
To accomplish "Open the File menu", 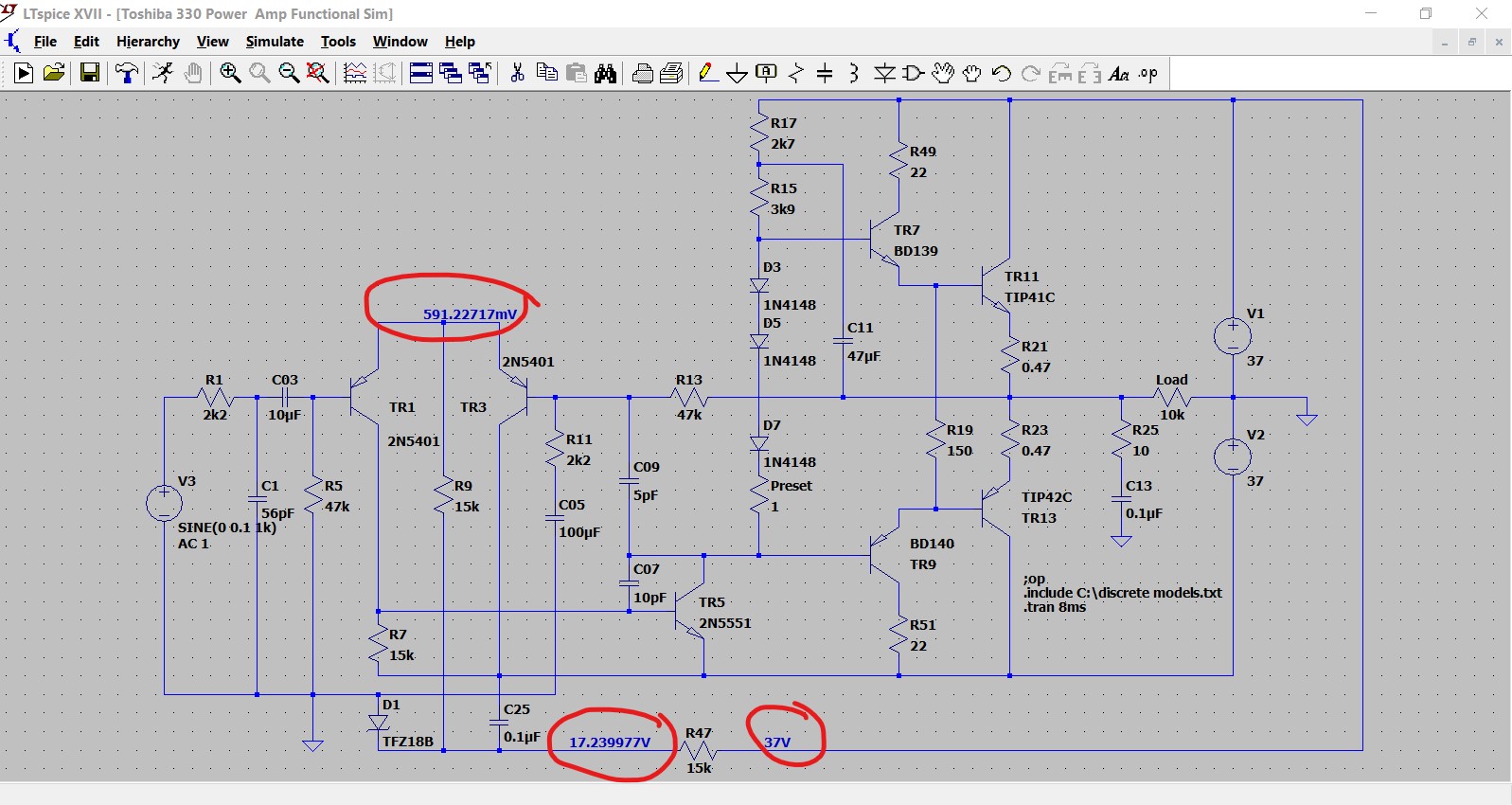I will point(45,42).
